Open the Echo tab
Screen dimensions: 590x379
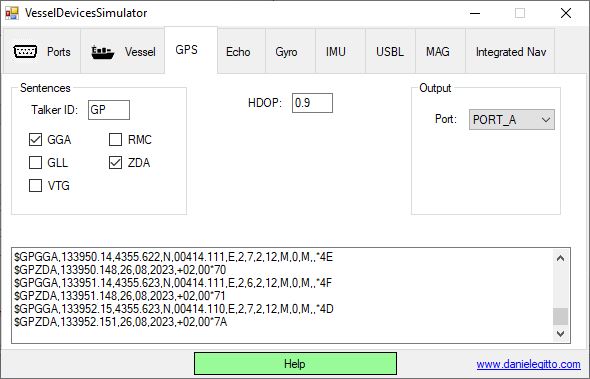pos(242,51)
